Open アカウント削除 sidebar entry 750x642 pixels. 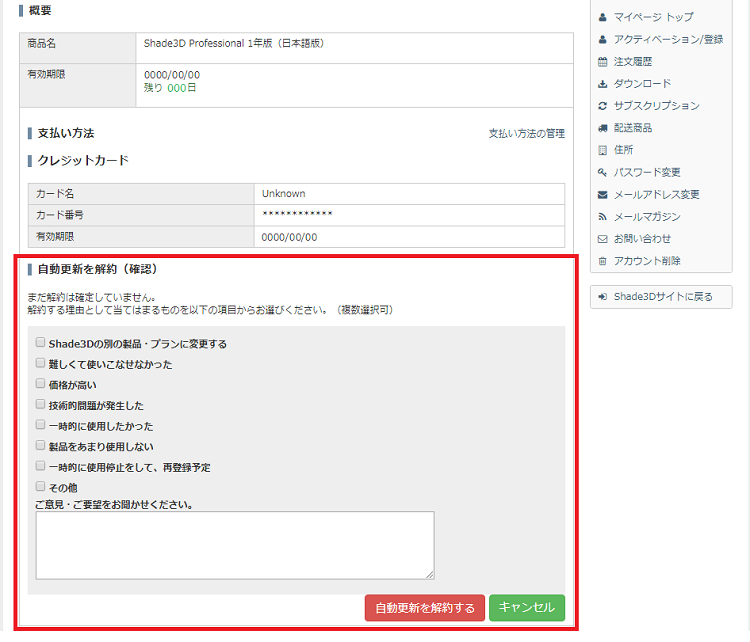click(x=647, y=261)
